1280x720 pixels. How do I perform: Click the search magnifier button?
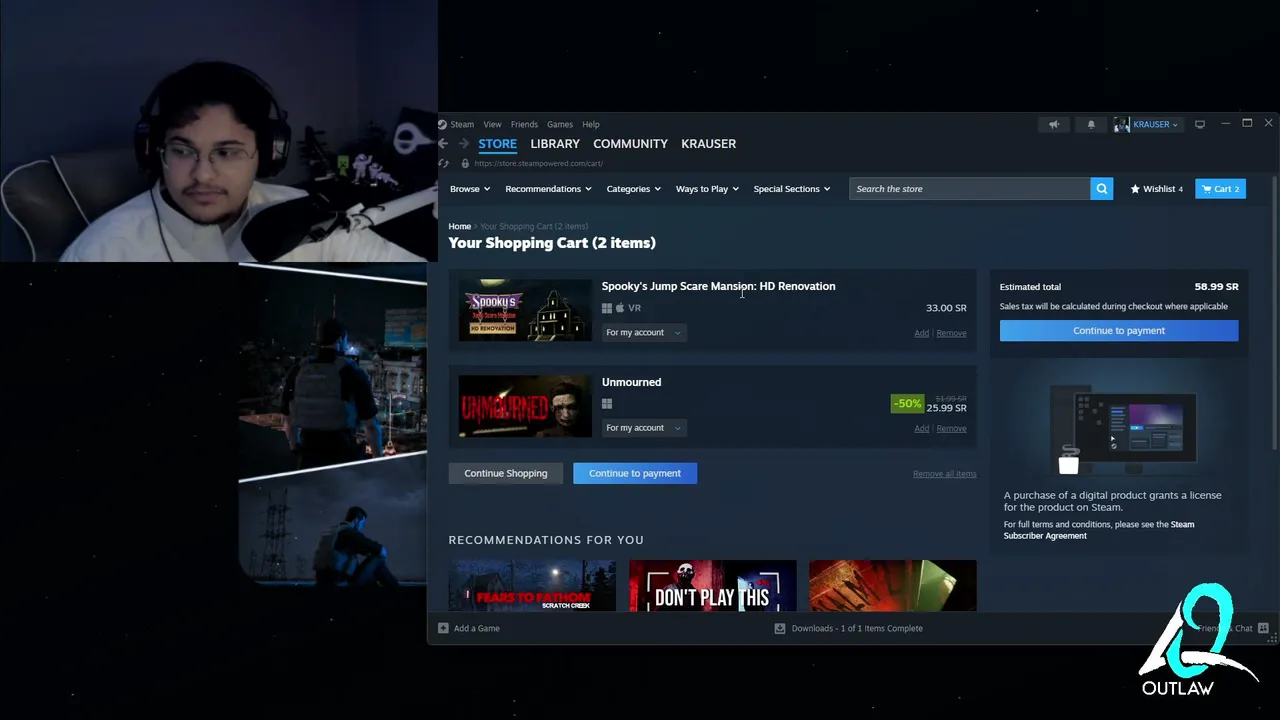(1101, 189)
